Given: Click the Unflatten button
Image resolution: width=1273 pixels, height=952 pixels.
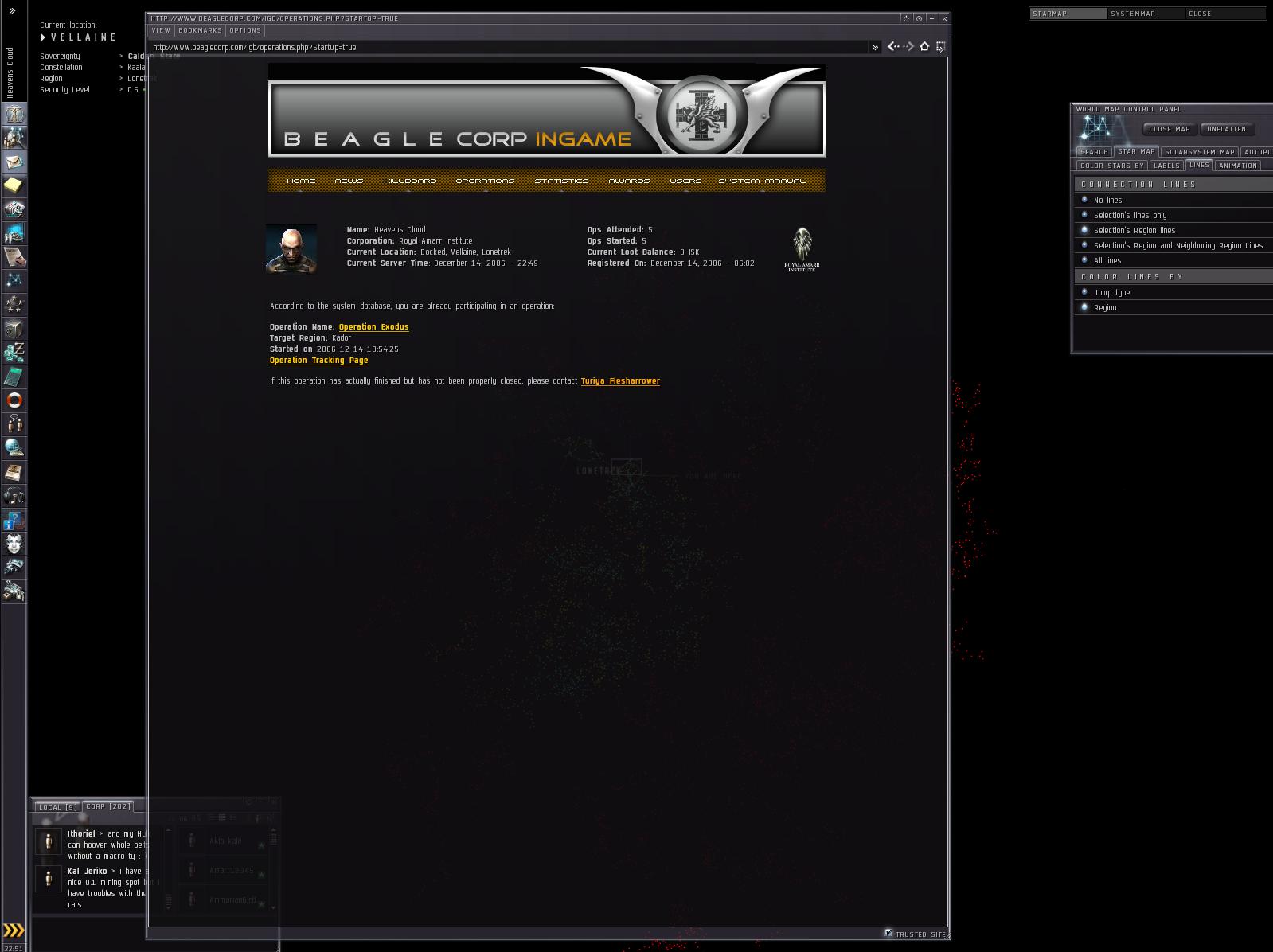Looking at the screenshot, I should click(x=1226, y=129).
